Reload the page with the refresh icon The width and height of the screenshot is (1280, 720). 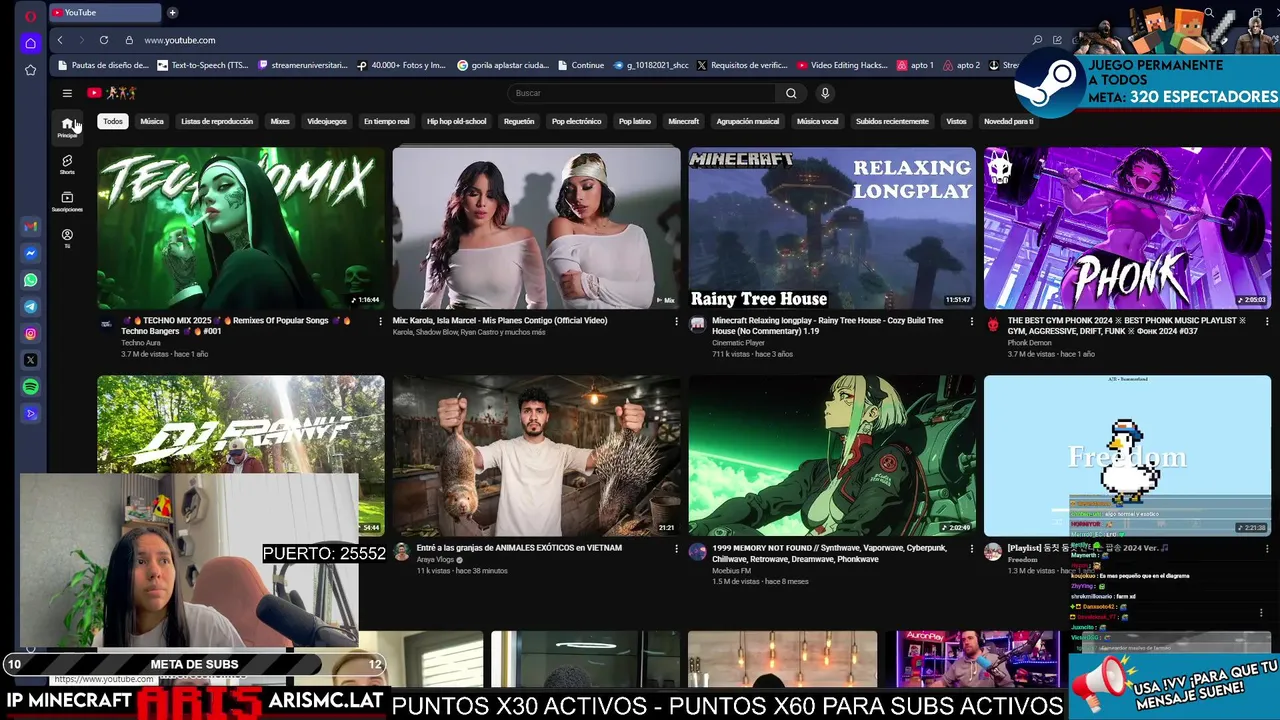coord(104,40)
